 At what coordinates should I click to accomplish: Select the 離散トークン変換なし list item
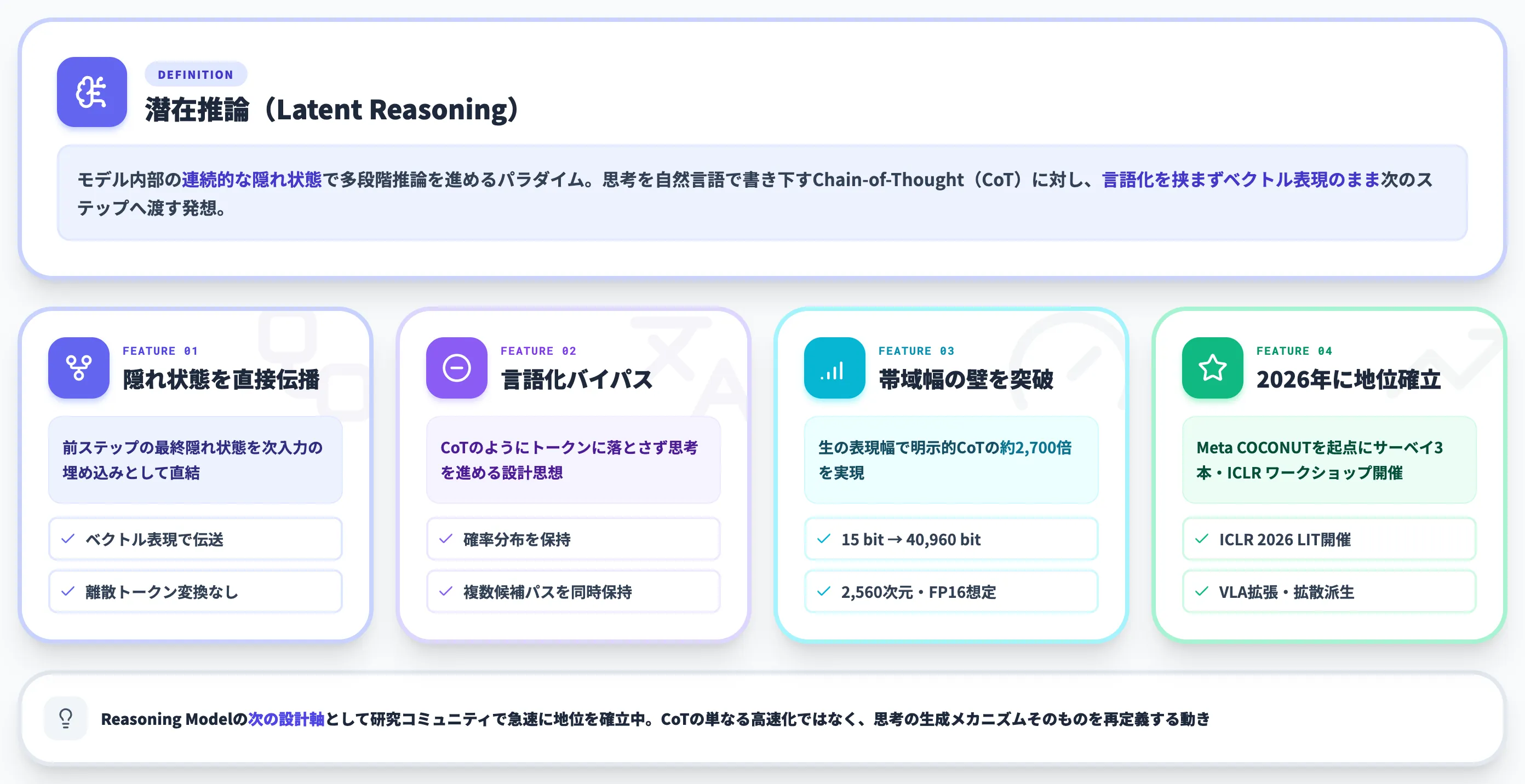pos(196,591)
